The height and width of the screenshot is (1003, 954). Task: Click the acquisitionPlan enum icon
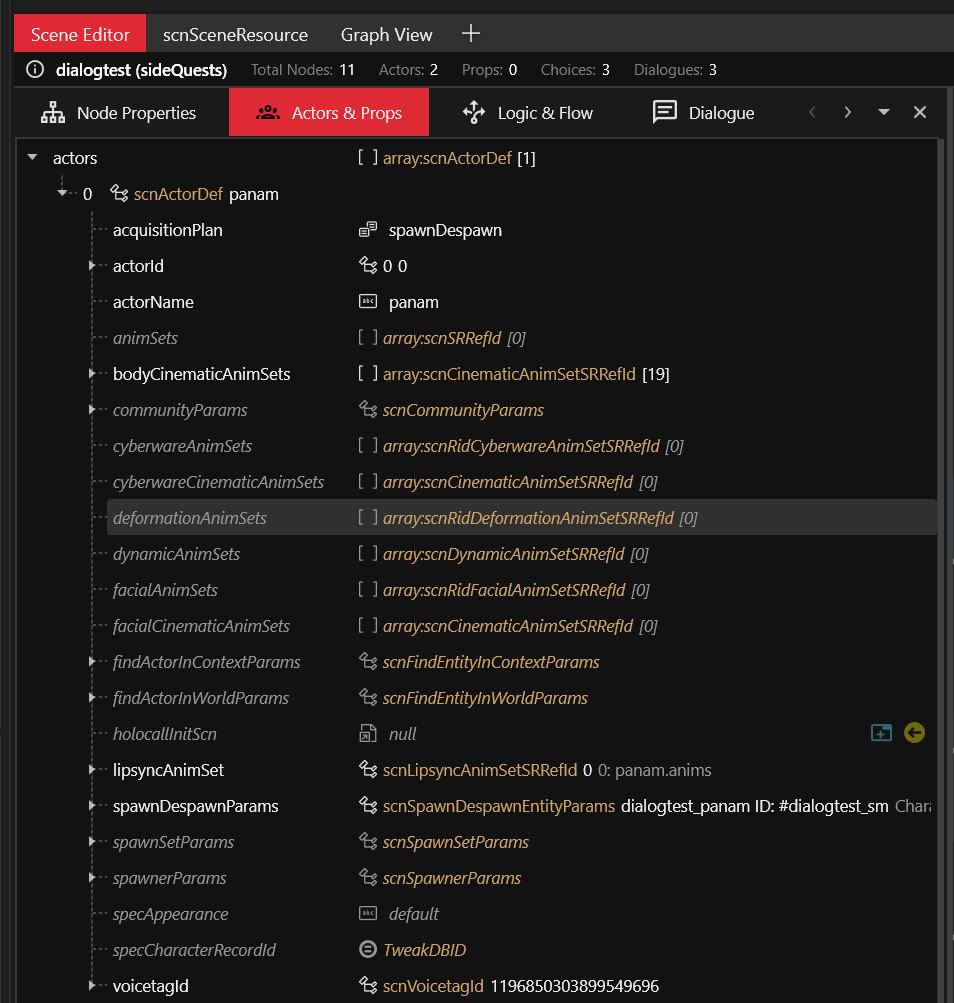click(x=368, y=230)
